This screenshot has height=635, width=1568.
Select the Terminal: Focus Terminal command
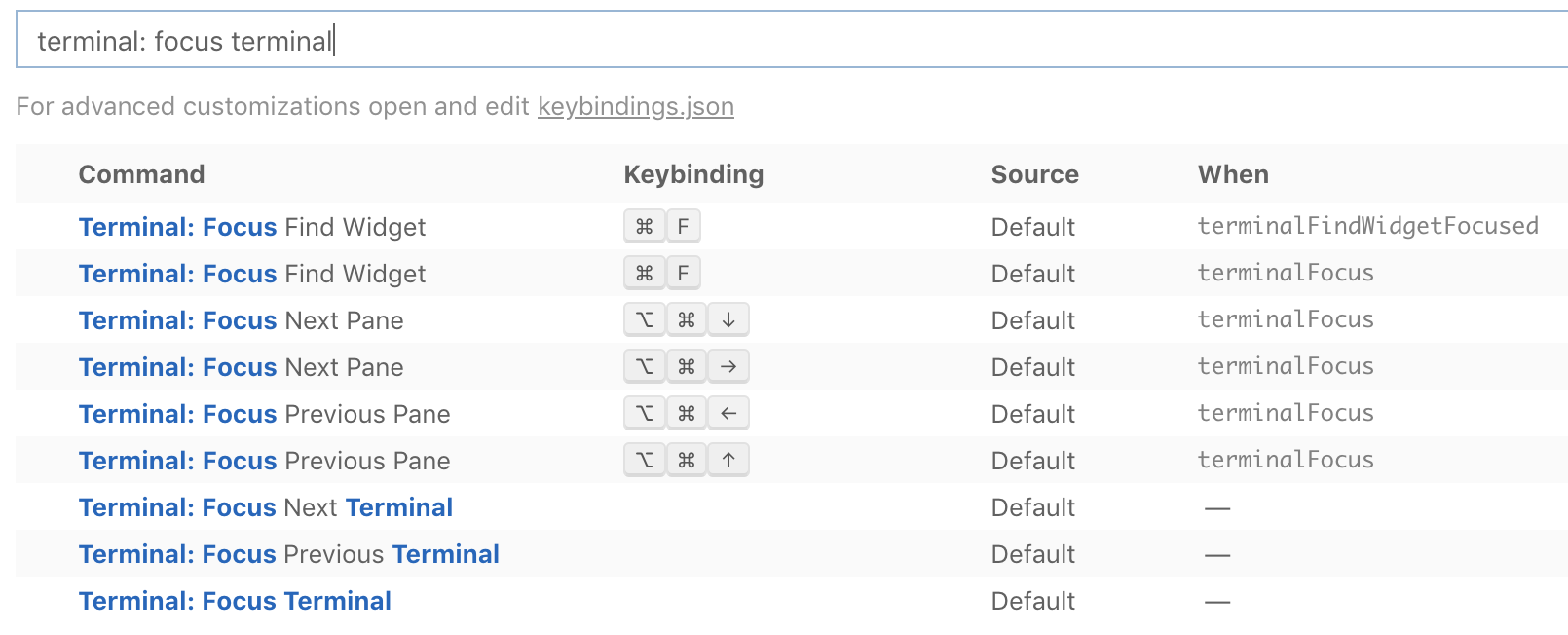[x=234, y=601]
